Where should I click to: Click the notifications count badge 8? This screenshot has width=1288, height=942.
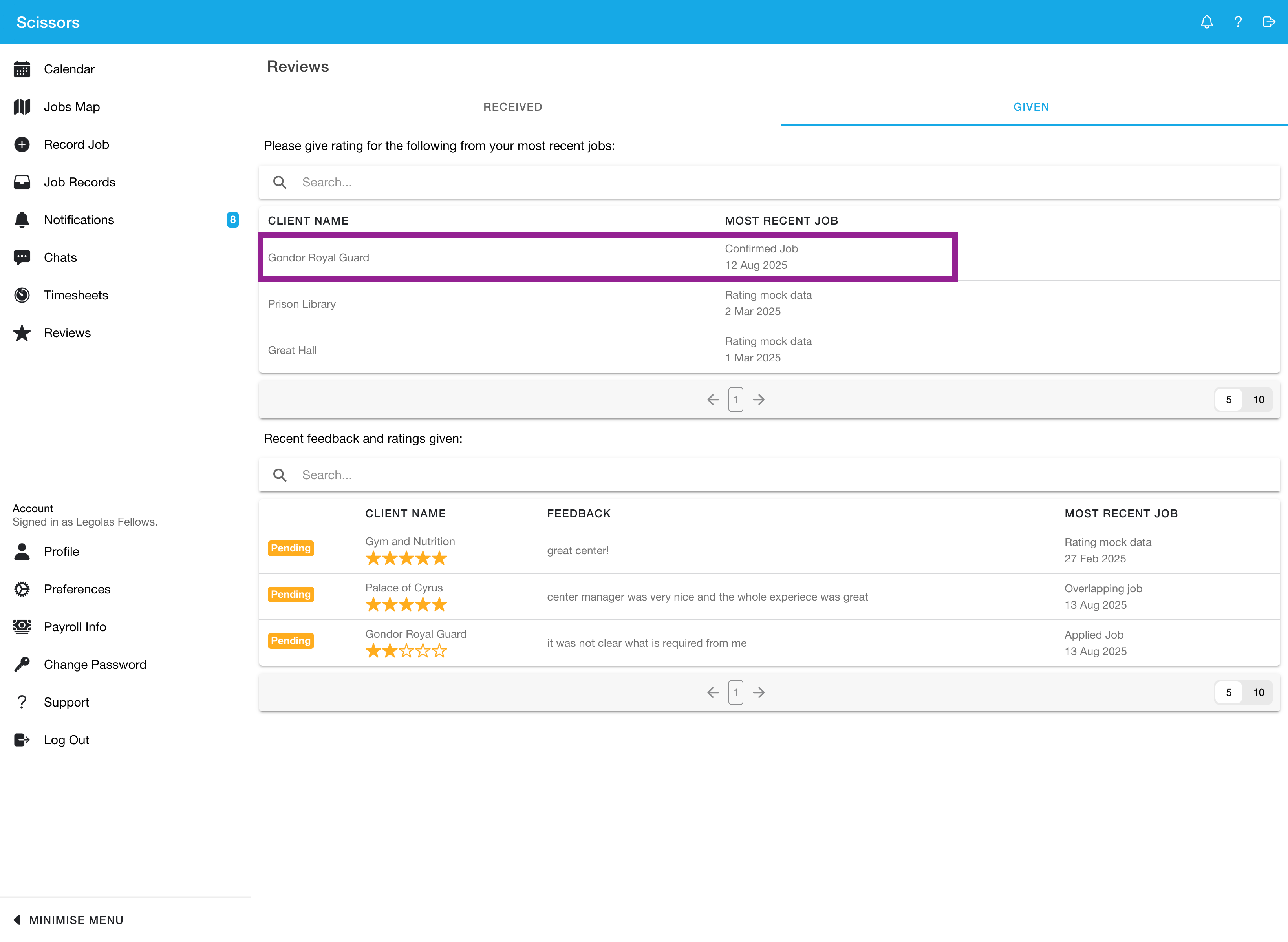(x=233, y=219)
